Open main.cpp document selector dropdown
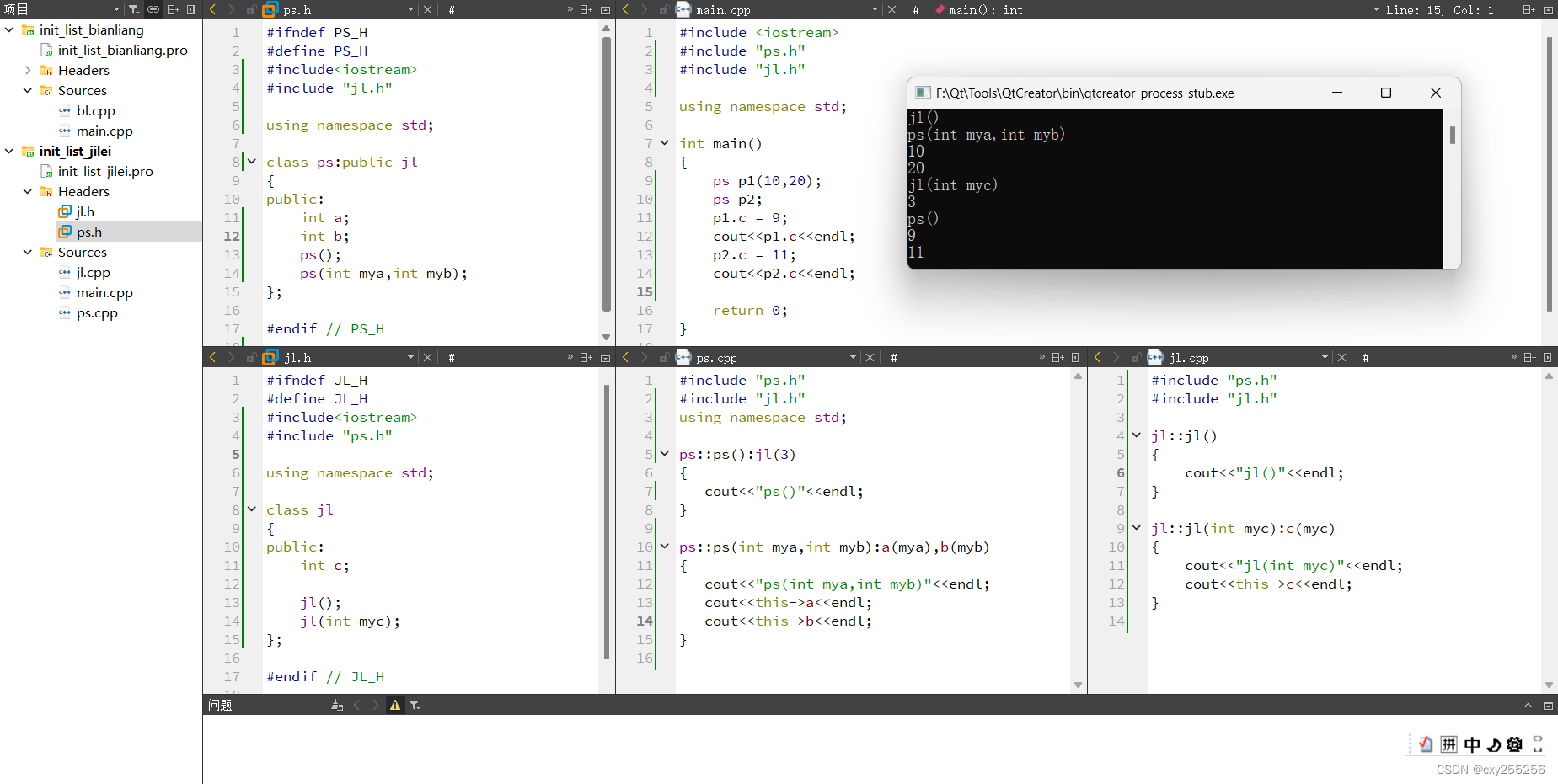 point(875,9)
